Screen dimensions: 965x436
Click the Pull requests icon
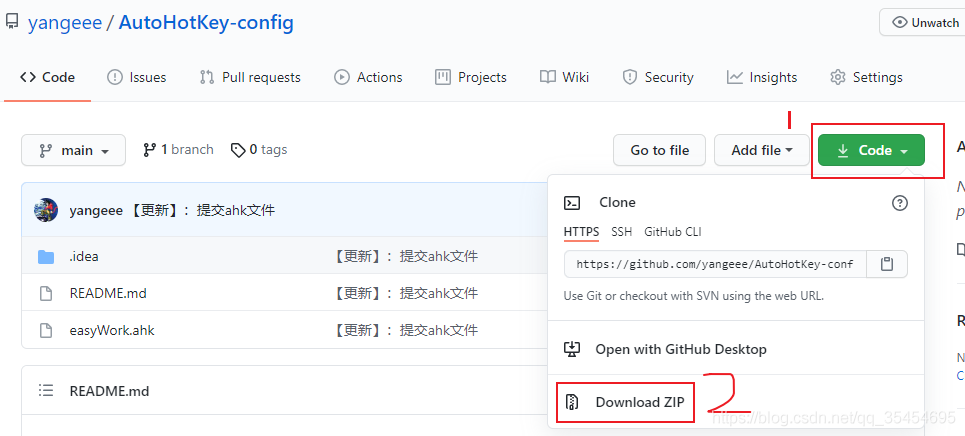click(x=207, y=78)
